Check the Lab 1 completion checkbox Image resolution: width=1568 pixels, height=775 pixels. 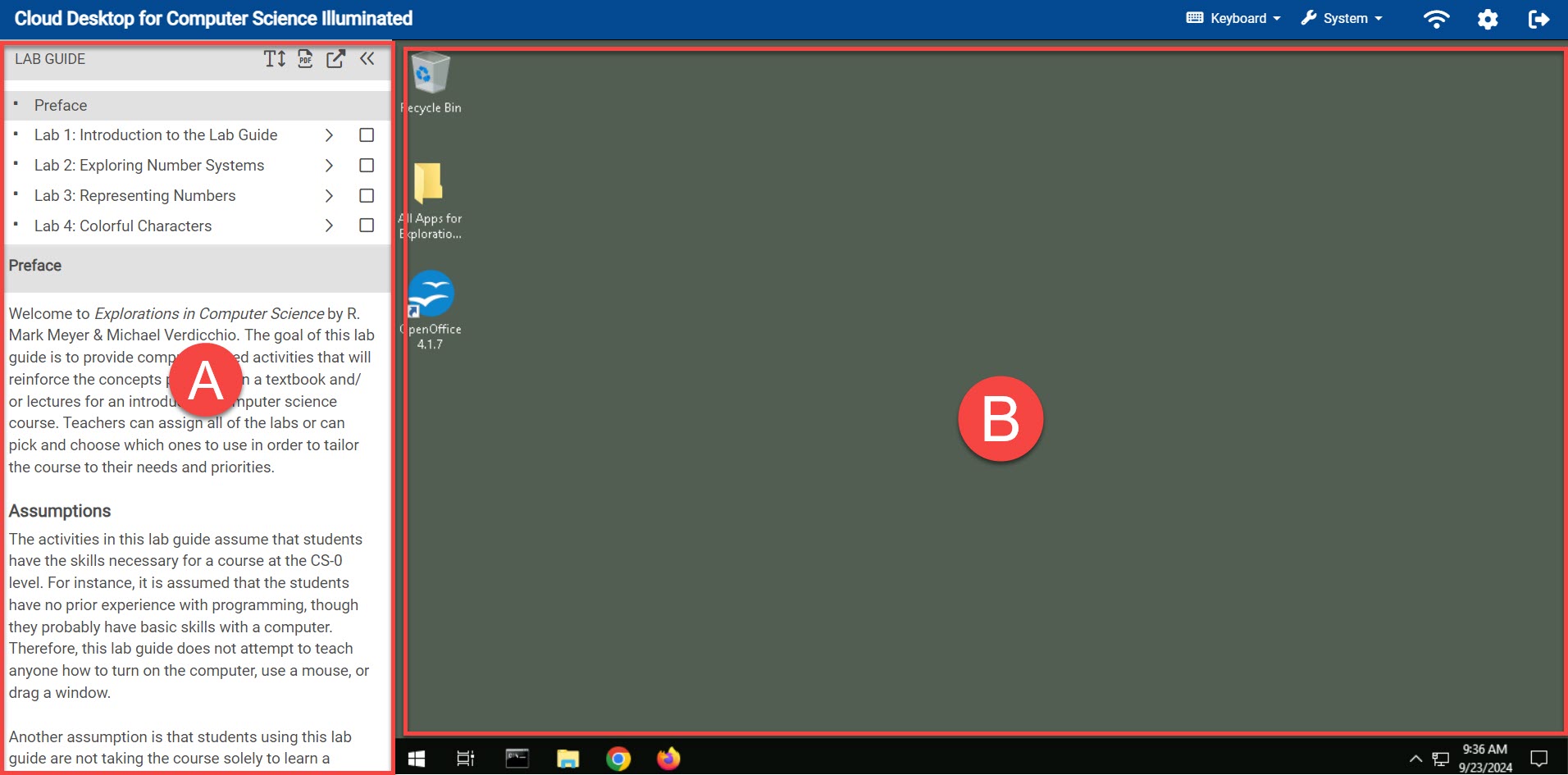[x=366, y=134]
